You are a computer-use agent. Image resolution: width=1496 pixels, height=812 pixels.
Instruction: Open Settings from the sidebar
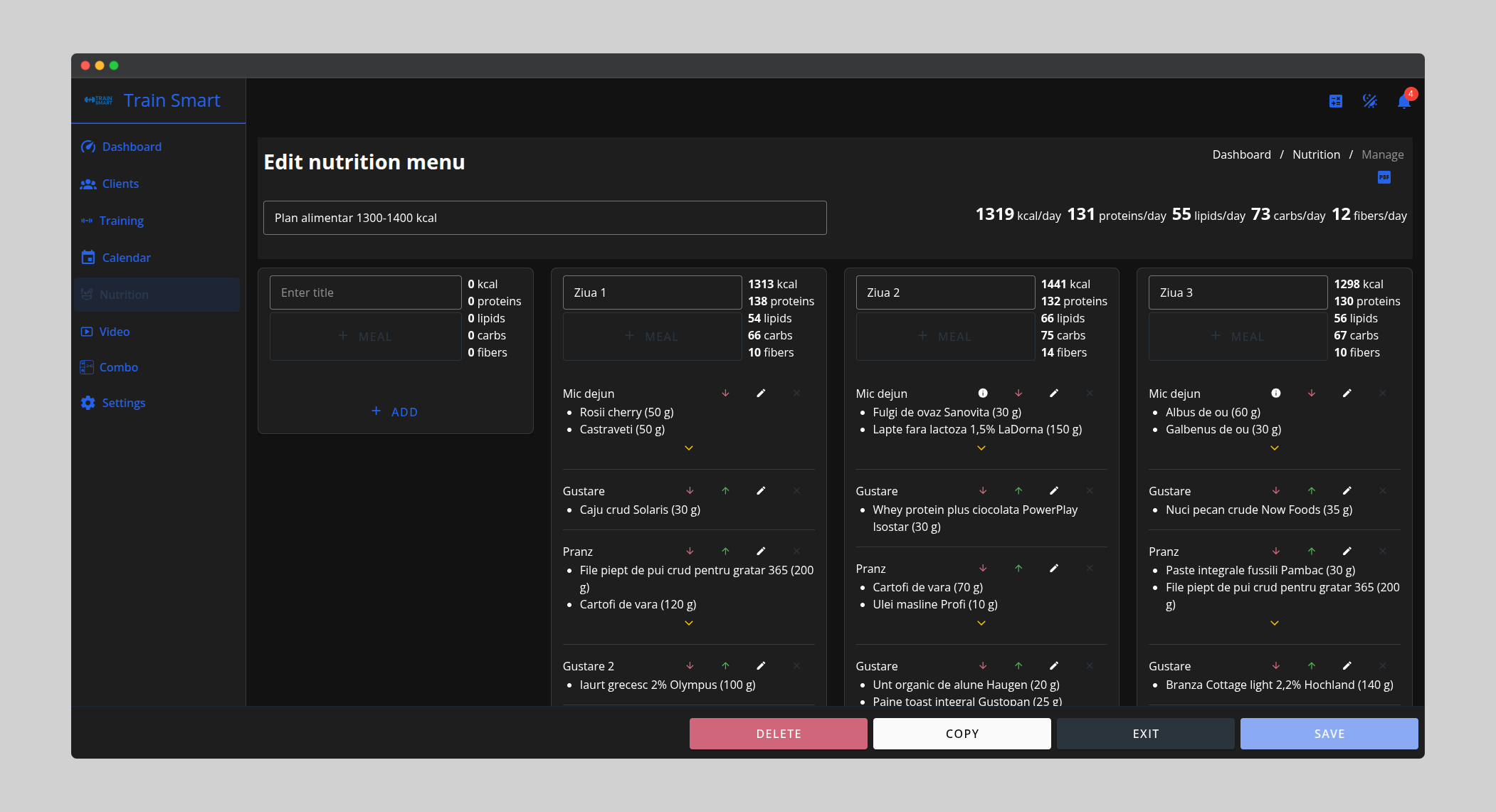[x=124, y=403]
